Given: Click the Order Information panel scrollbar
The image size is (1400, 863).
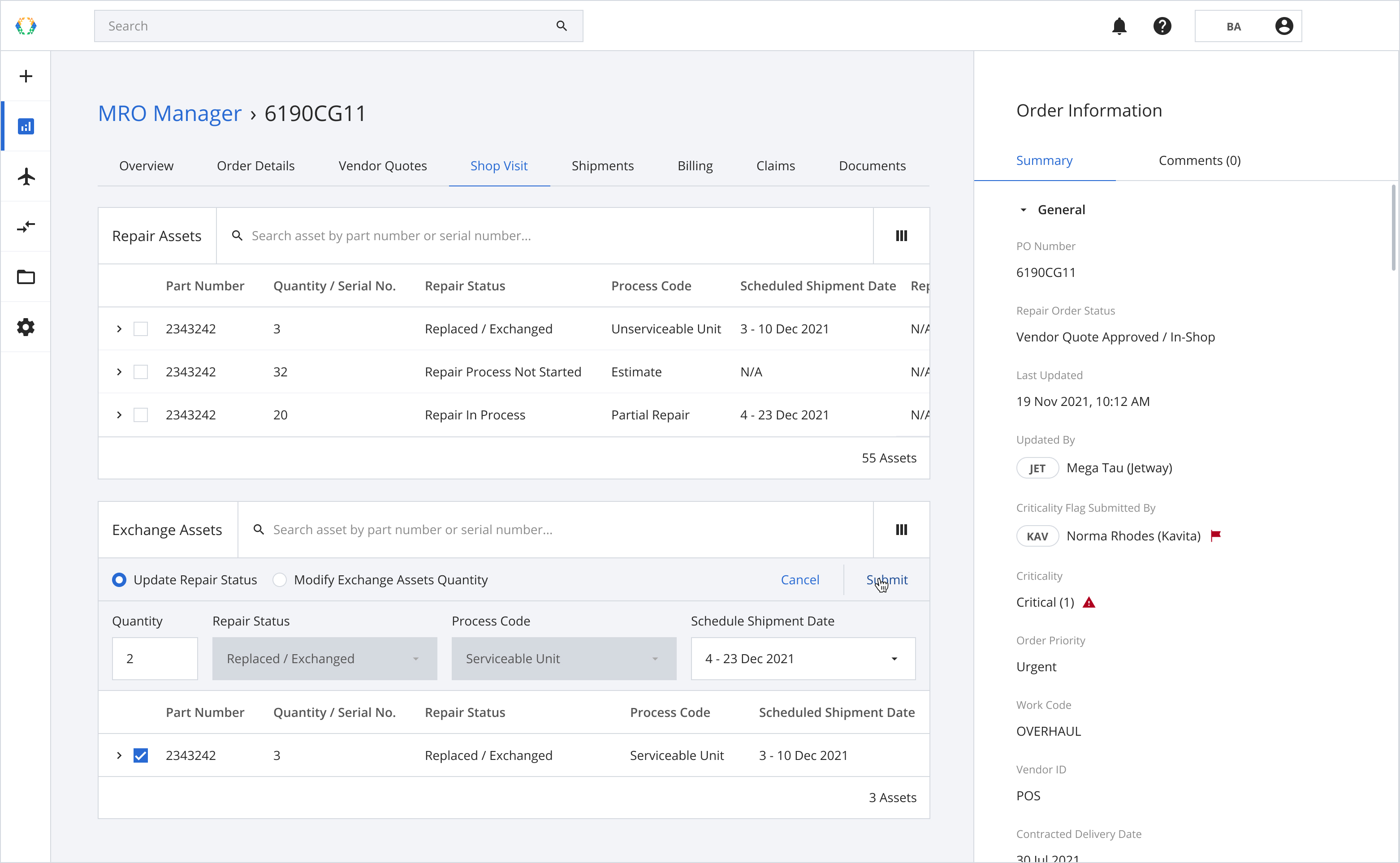Looking at the screenshot, I should point(1393,229).
